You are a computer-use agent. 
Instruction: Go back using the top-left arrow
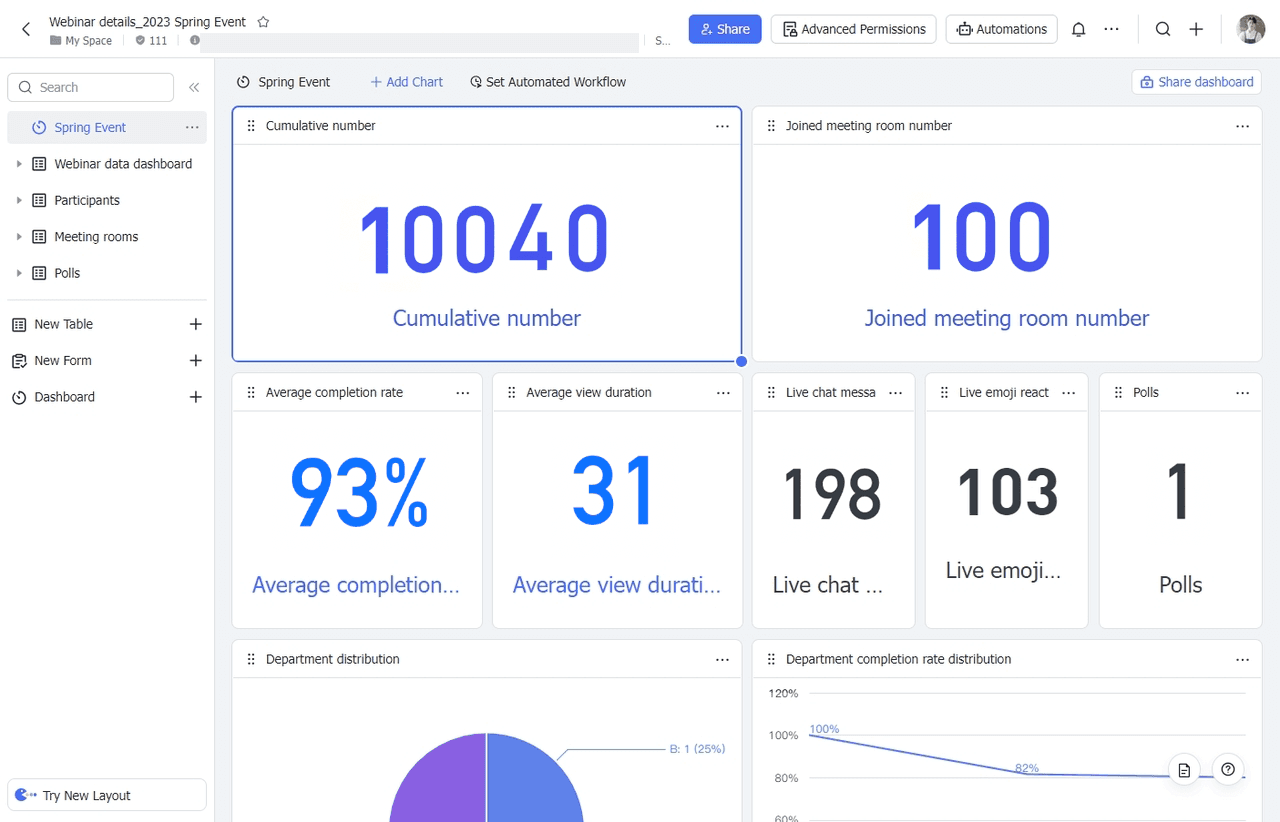[26, 29]
